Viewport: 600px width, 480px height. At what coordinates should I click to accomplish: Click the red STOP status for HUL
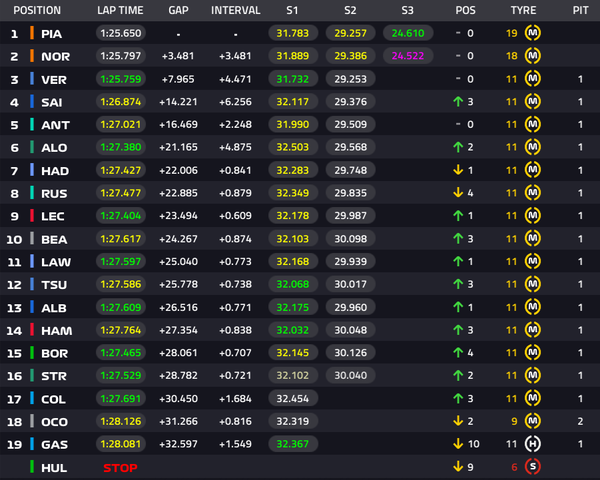(x=120, y=468)
